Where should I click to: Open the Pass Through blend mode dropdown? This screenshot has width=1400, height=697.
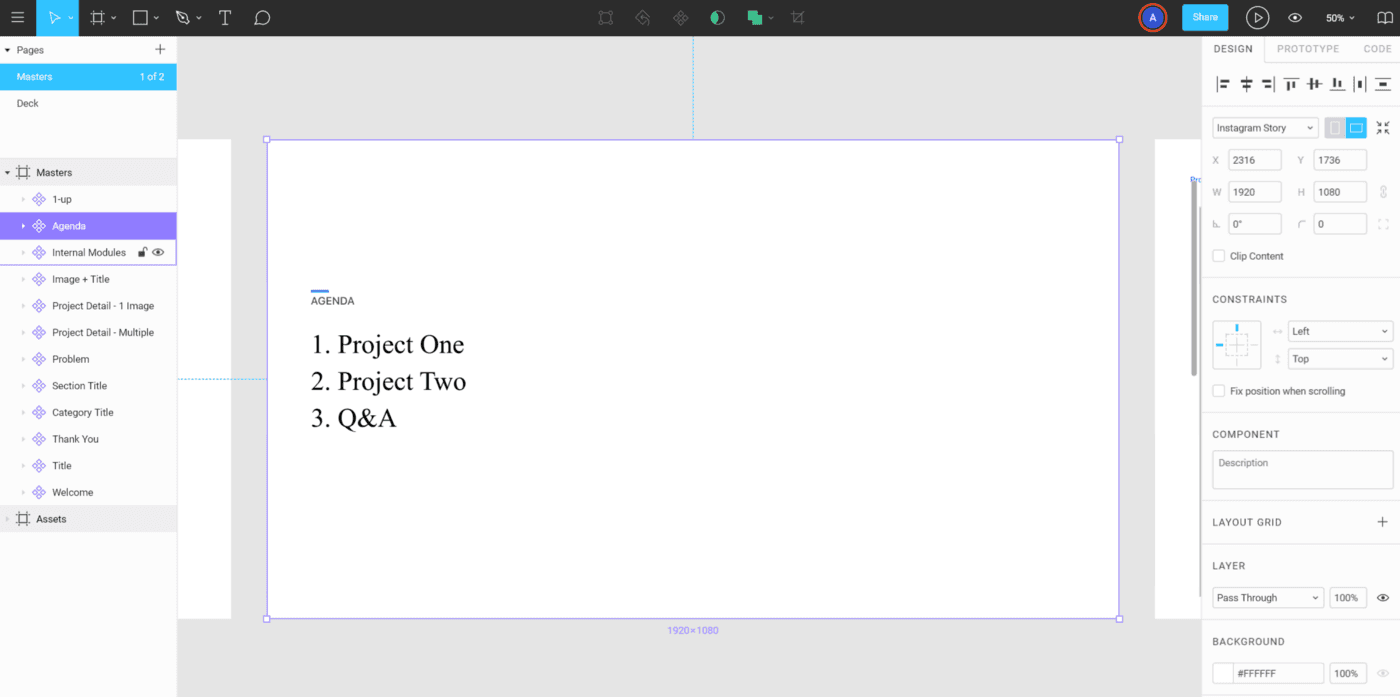coord(1268,598)
